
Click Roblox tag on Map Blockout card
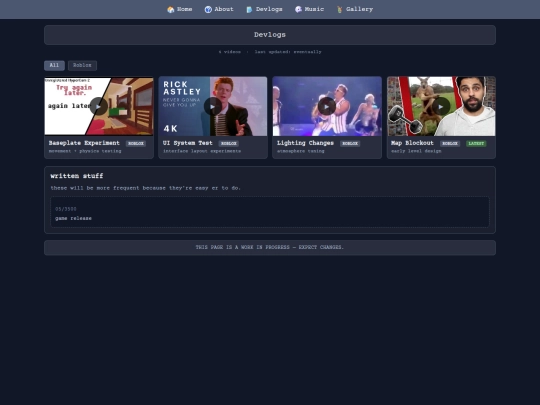450,144
